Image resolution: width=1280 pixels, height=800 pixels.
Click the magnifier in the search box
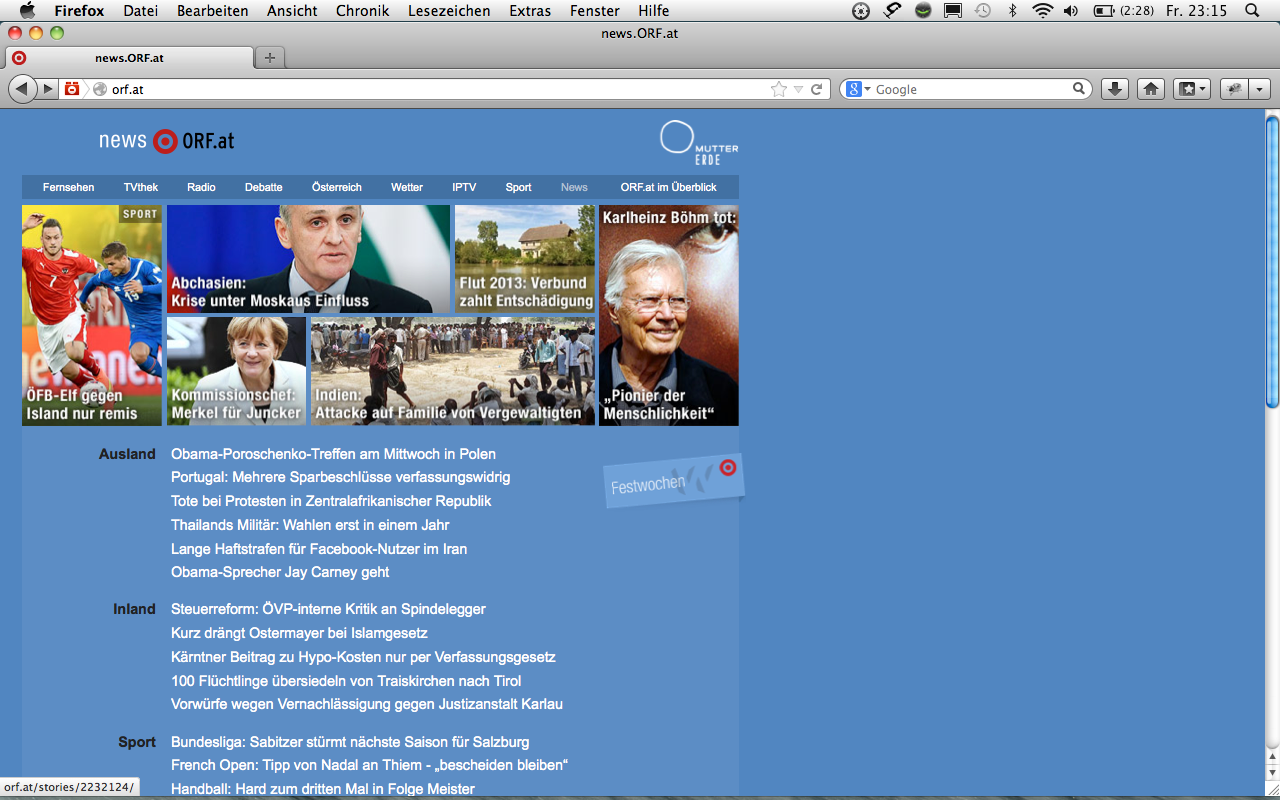click(1079, 89)
